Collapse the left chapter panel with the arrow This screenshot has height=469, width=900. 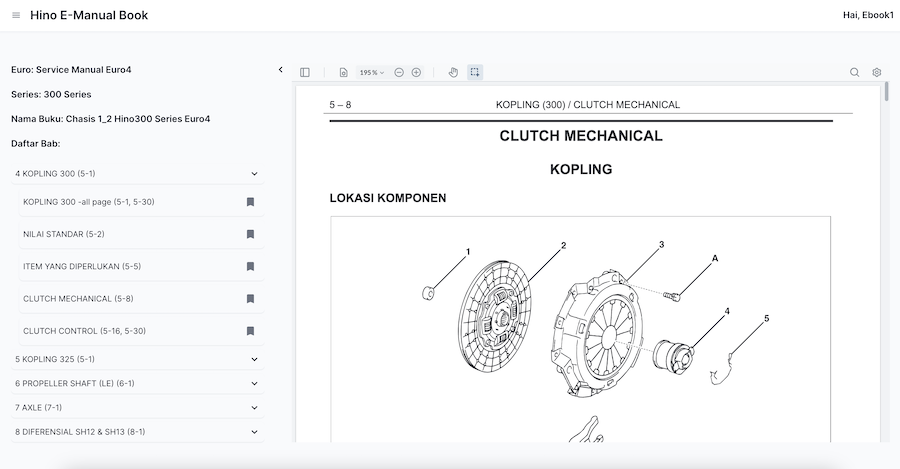click(x=280, y=70)
